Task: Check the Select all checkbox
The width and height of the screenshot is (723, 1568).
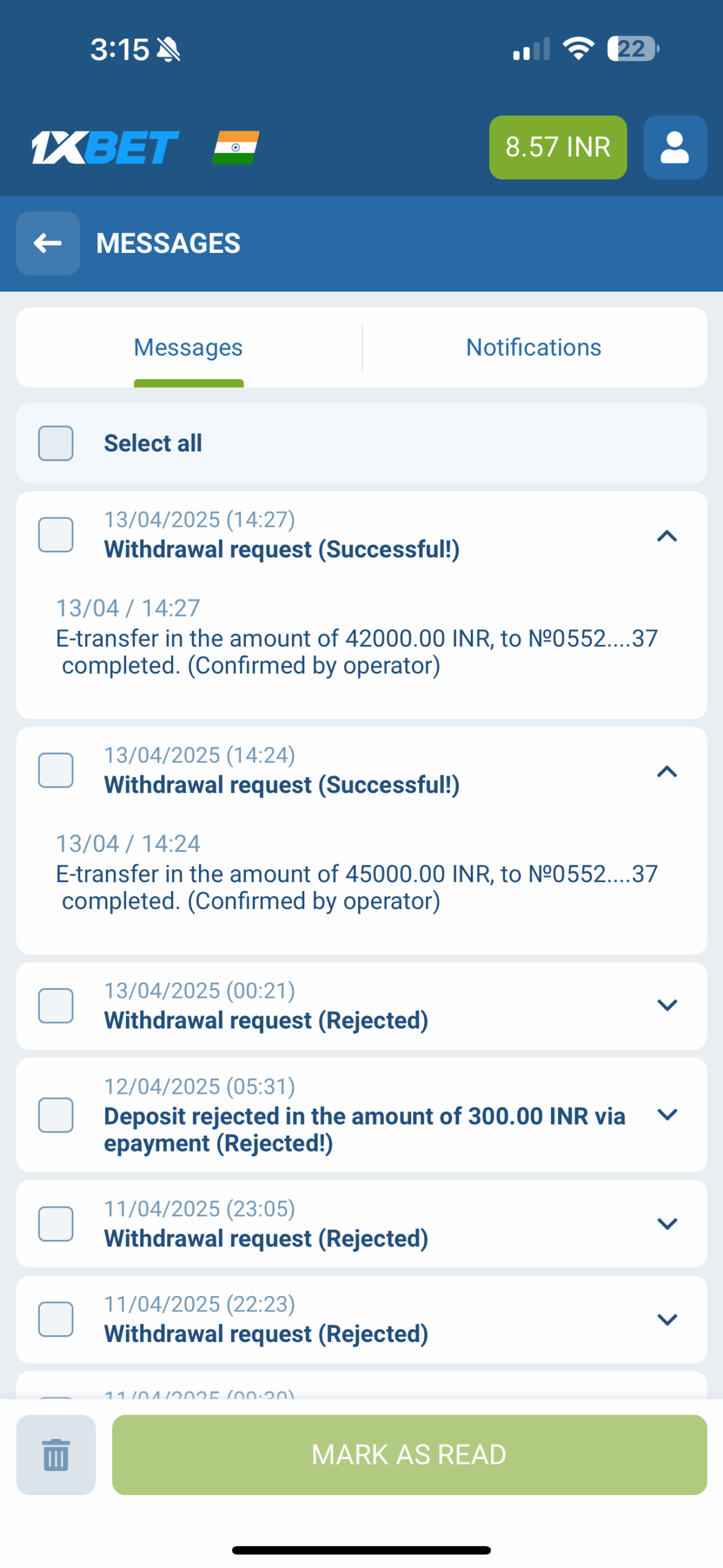Action: click(x=56, y=443)
